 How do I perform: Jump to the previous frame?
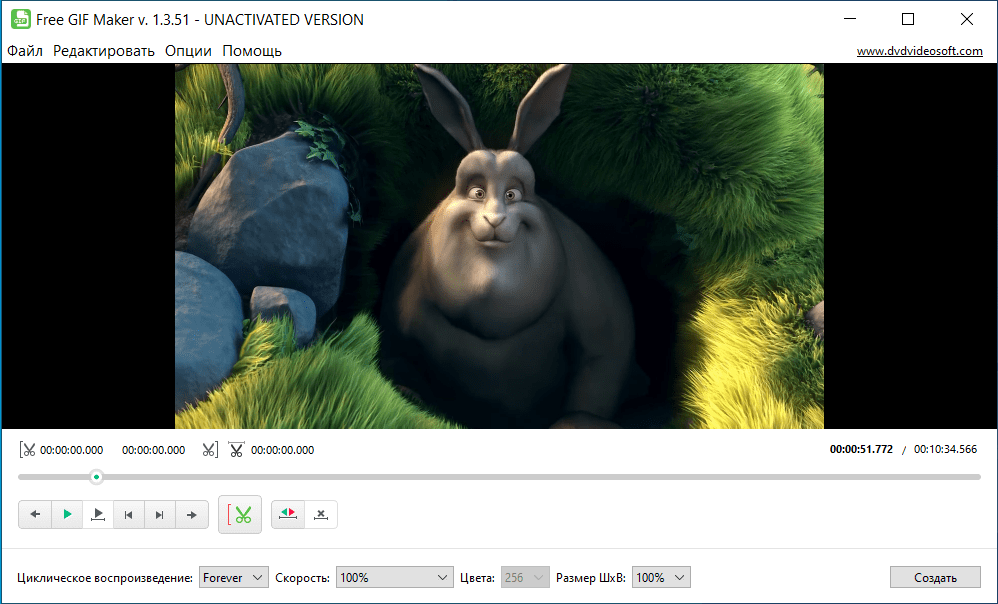point(129,514)
